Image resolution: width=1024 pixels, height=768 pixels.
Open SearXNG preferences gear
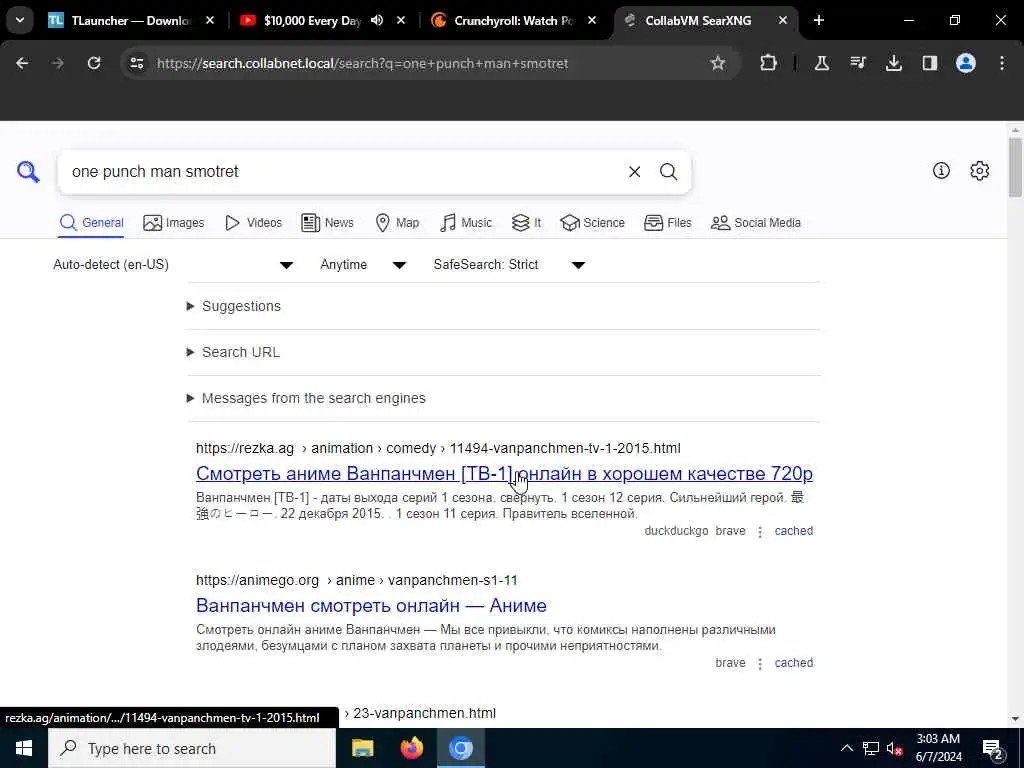click(980, 170)
